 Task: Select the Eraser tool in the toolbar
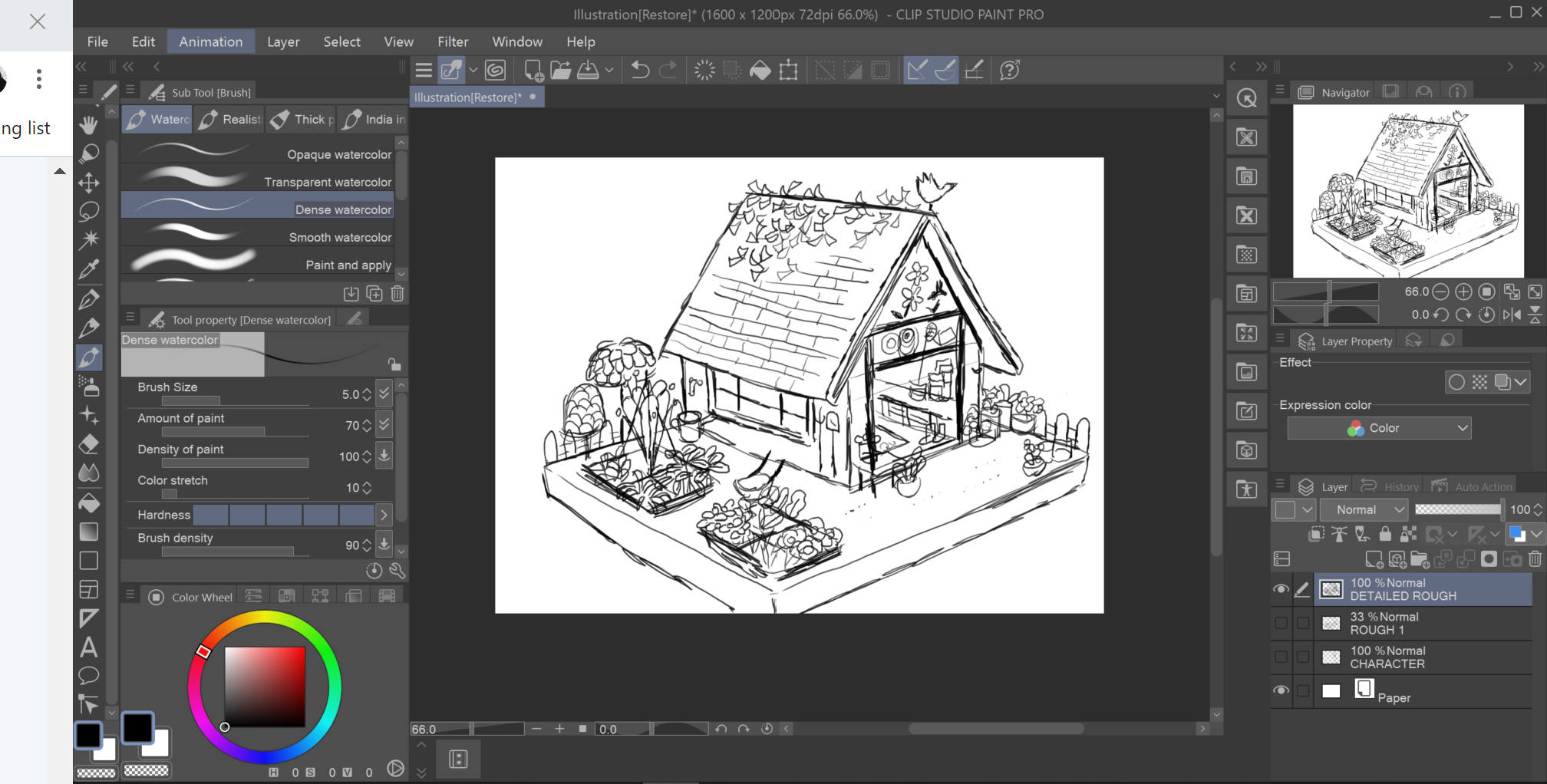click(x=89, y=444)
